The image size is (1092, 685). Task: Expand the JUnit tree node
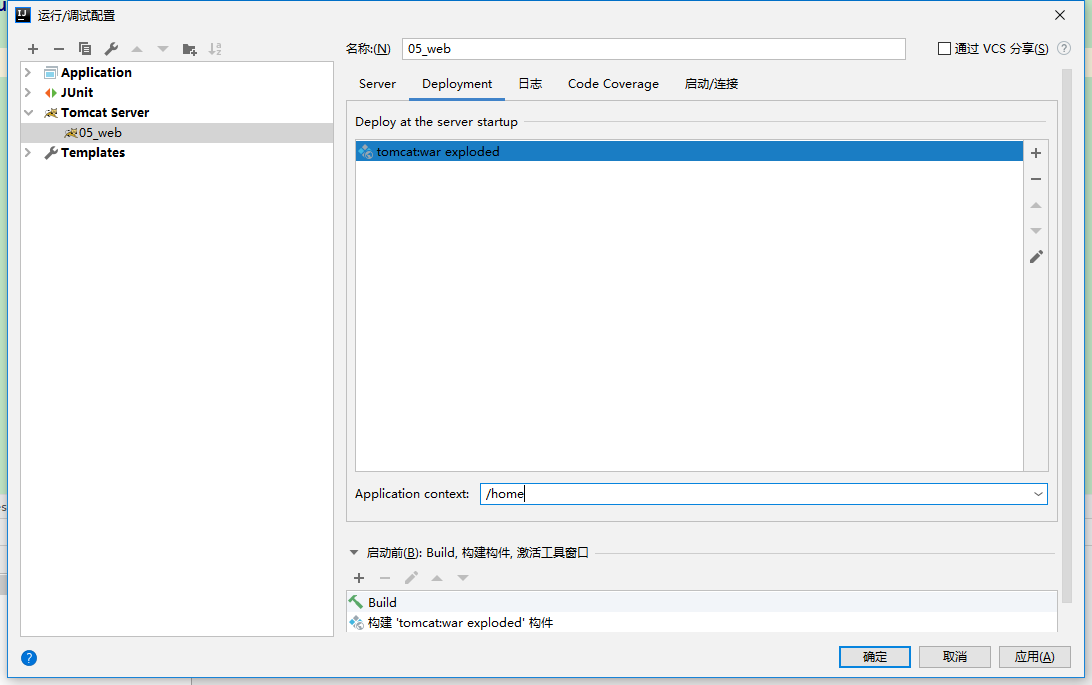[28, 93]
